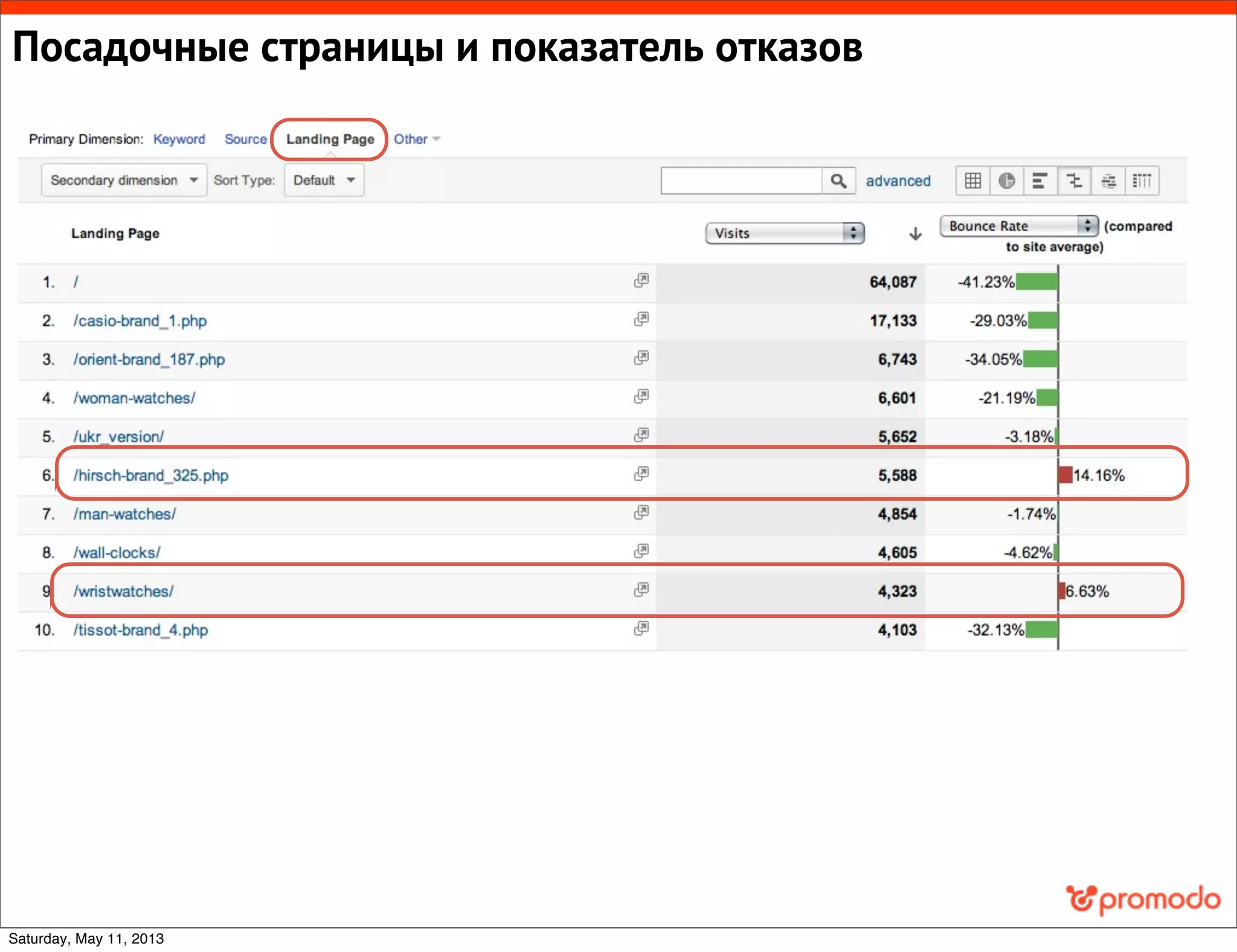Switch to pie chart percentage view
Viewport: 1237px width, 952px height.
(1006, 181)
